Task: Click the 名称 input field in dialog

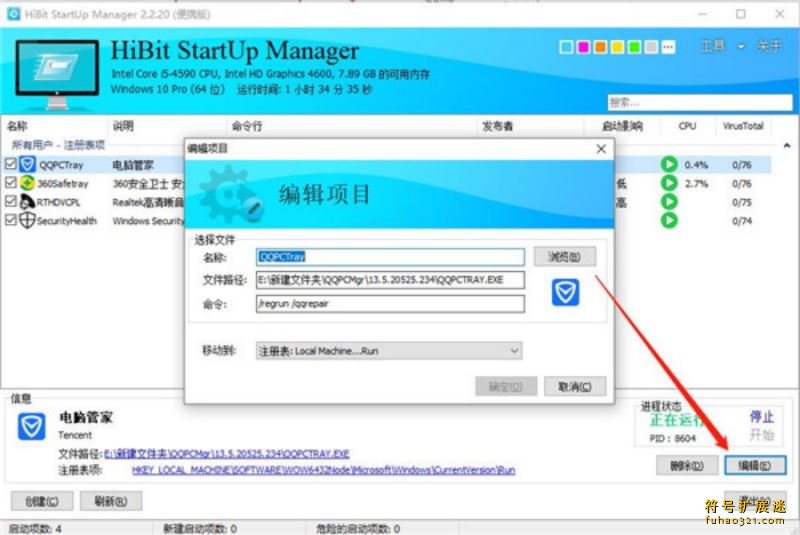Action: tap(390, 257)
